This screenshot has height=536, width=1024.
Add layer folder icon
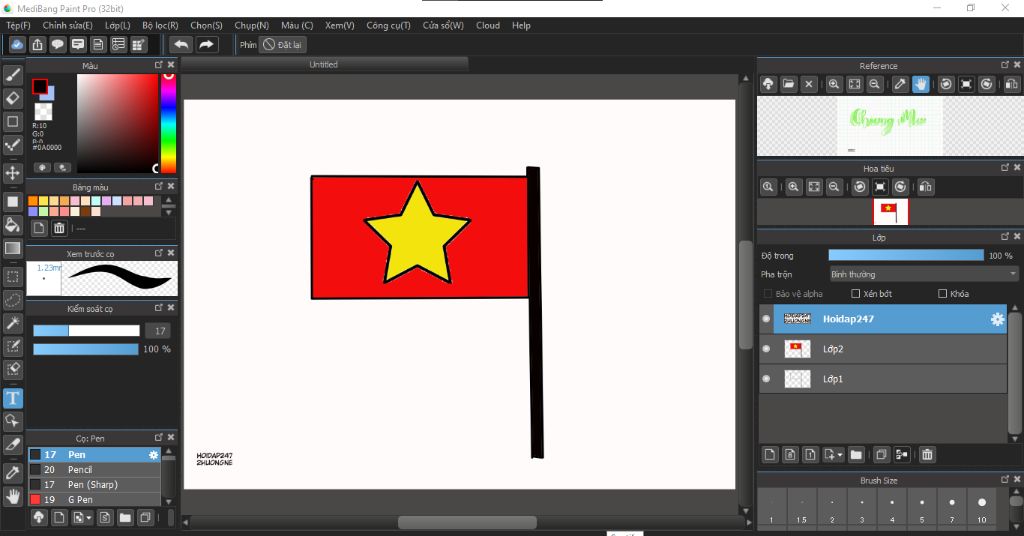coord(856,454)
